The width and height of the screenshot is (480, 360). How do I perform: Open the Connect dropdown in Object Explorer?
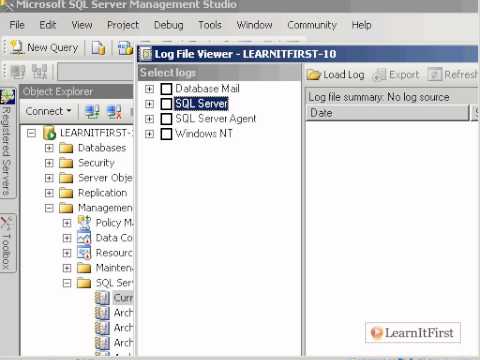pyautogui.click(x=48, y=111)
